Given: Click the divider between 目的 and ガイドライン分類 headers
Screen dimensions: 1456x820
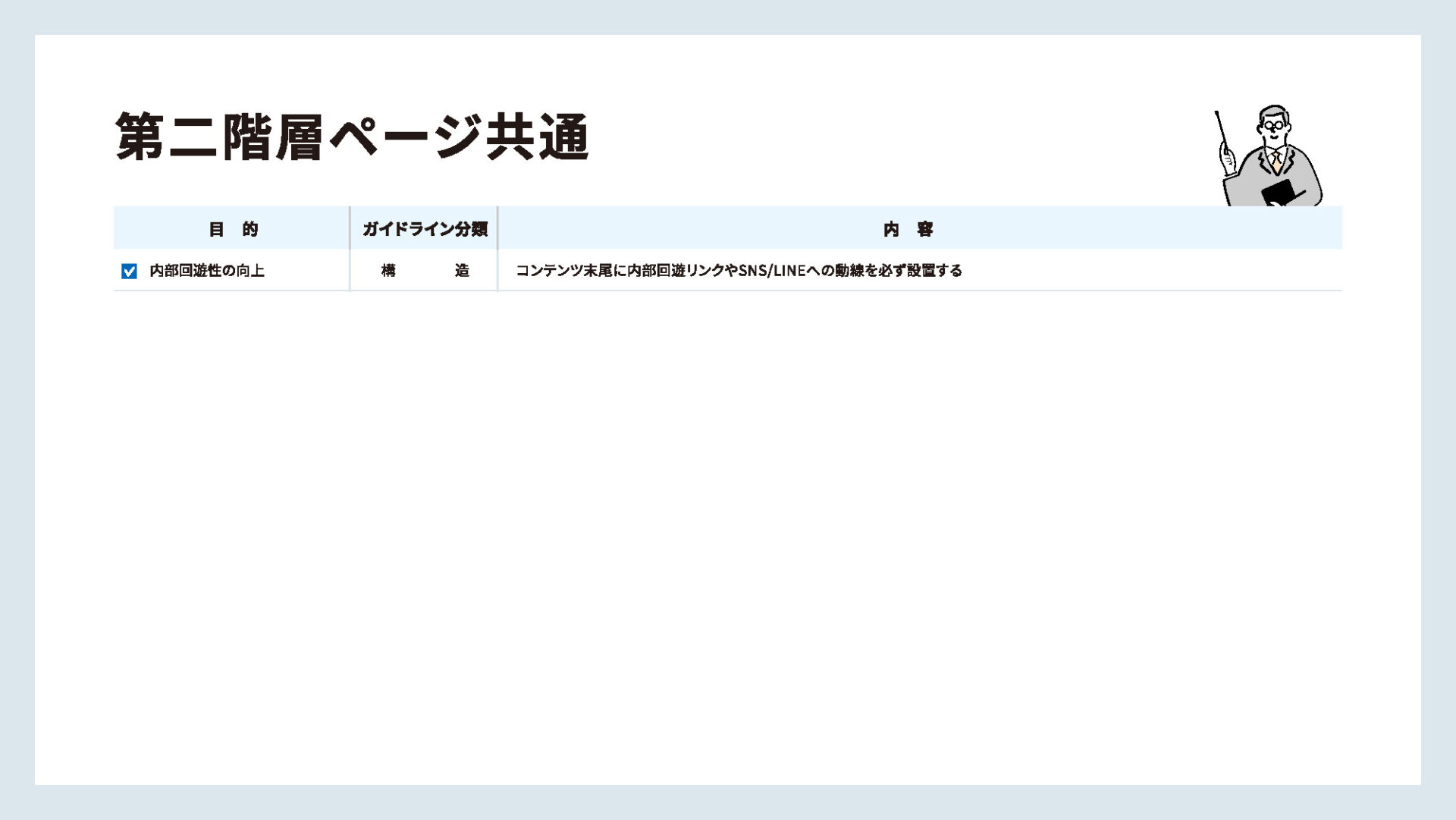Looking at the screenshot, I should click(x=350, y=228).
